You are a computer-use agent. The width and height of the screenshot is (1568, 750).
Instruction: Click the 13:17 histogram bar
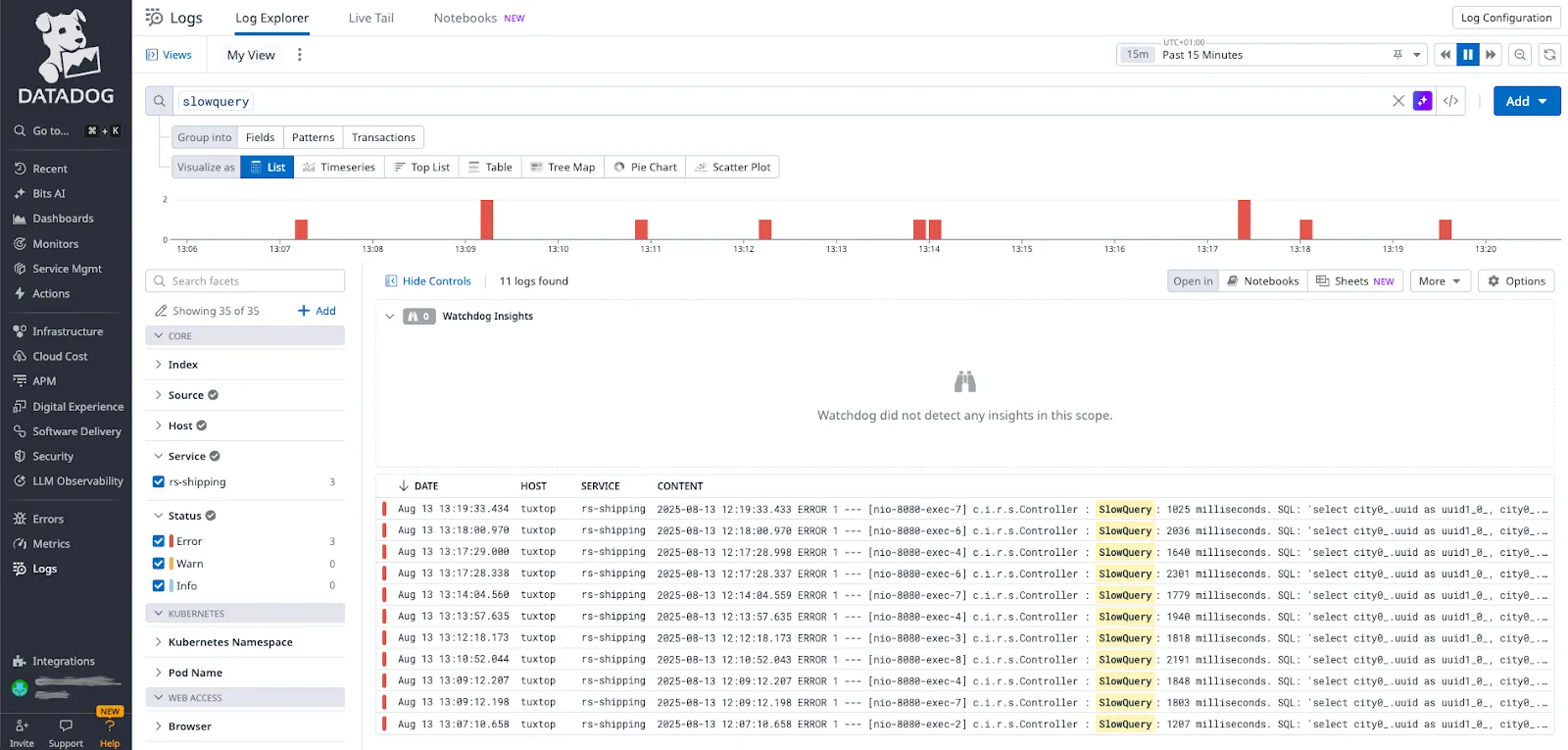point(1244,220)
